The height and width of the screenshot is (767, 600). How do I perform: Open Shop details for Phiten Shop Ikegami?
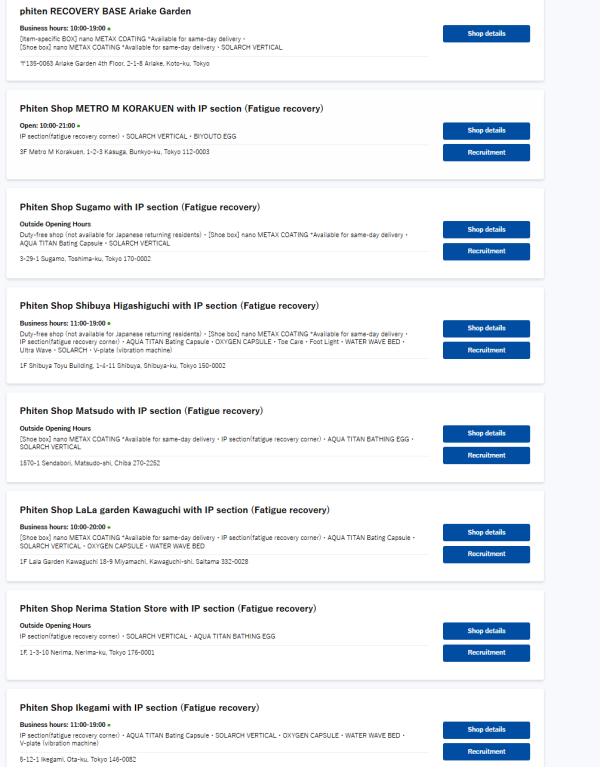click(x=486, y=730)
